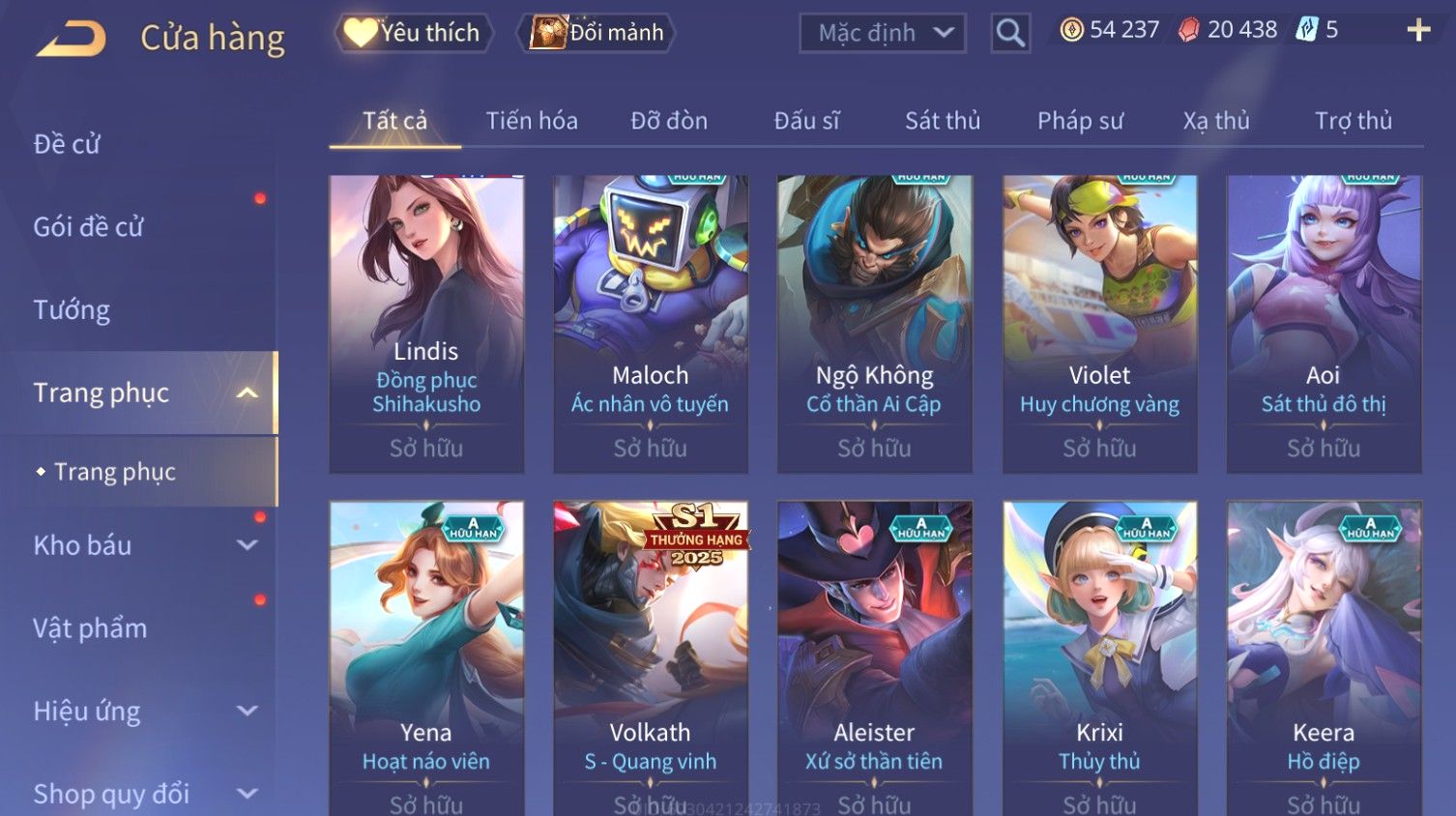The image size is (1456, 816).
Task: Open the Mặc định sort dropdown
Action: pyautogui.click(x=883, y=33)
